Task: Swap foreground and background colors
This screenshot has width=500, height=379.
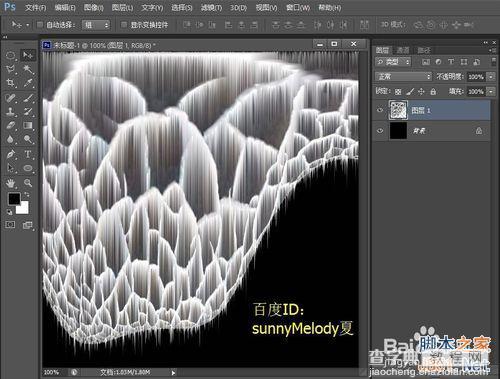Action: [x=26, y=194]
